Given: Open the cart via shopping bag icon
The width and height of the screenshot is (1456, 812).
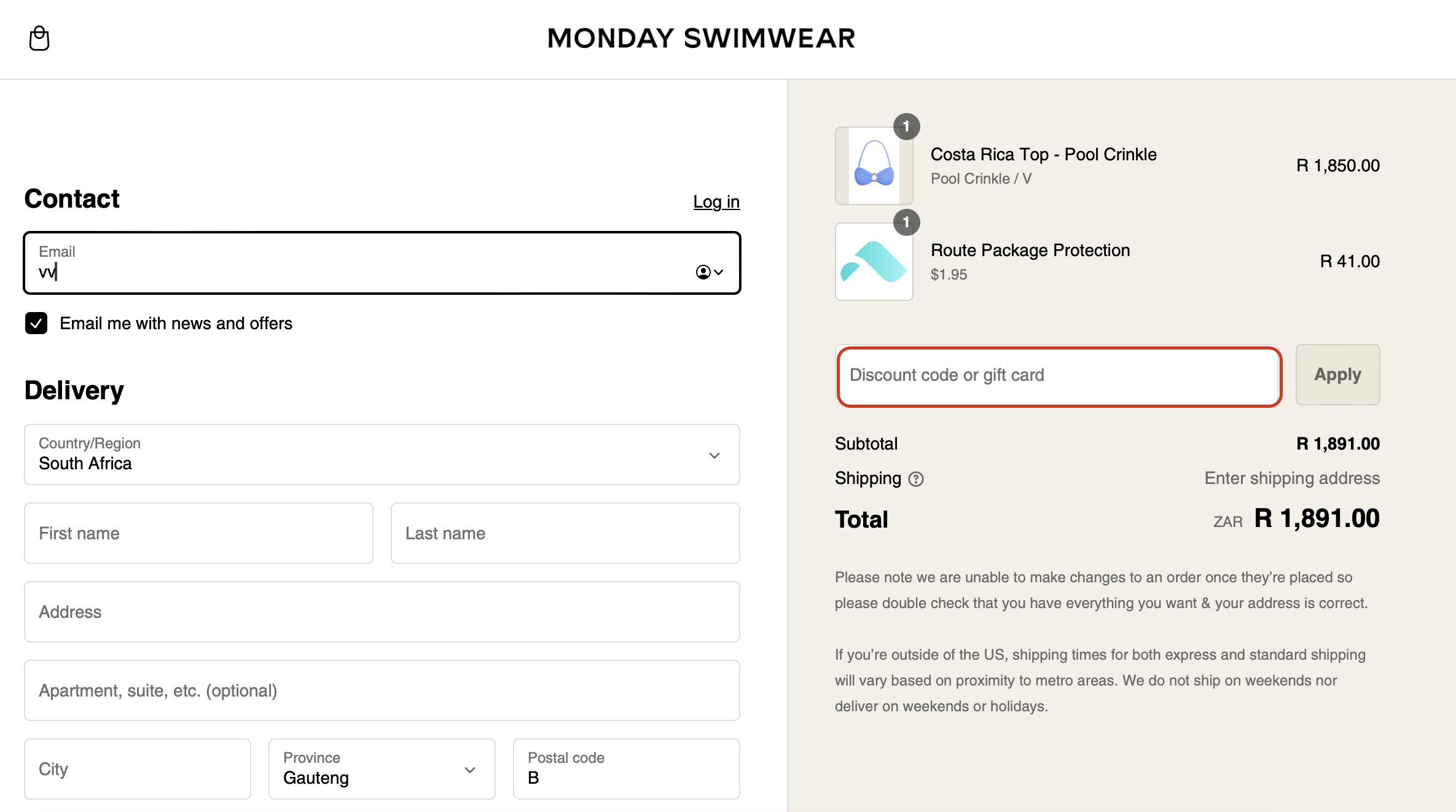Looking at the screenshot, I should pyautogui.click(x=39, y=38).
